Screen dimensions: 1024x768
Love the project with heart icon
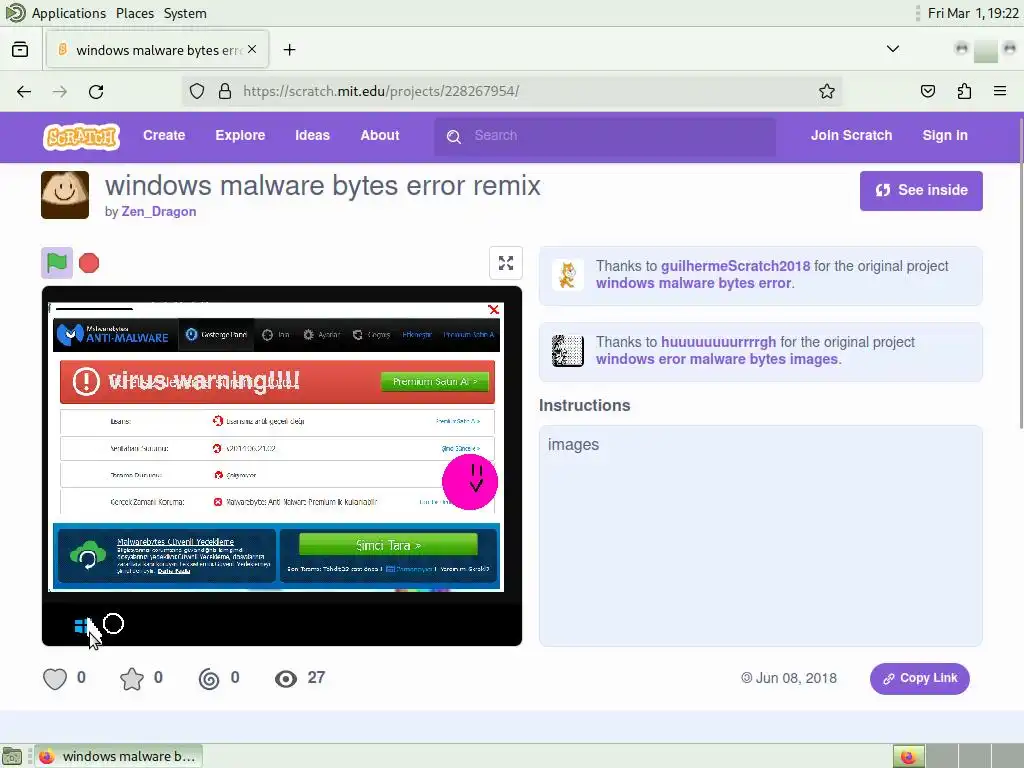pos(55,679)
